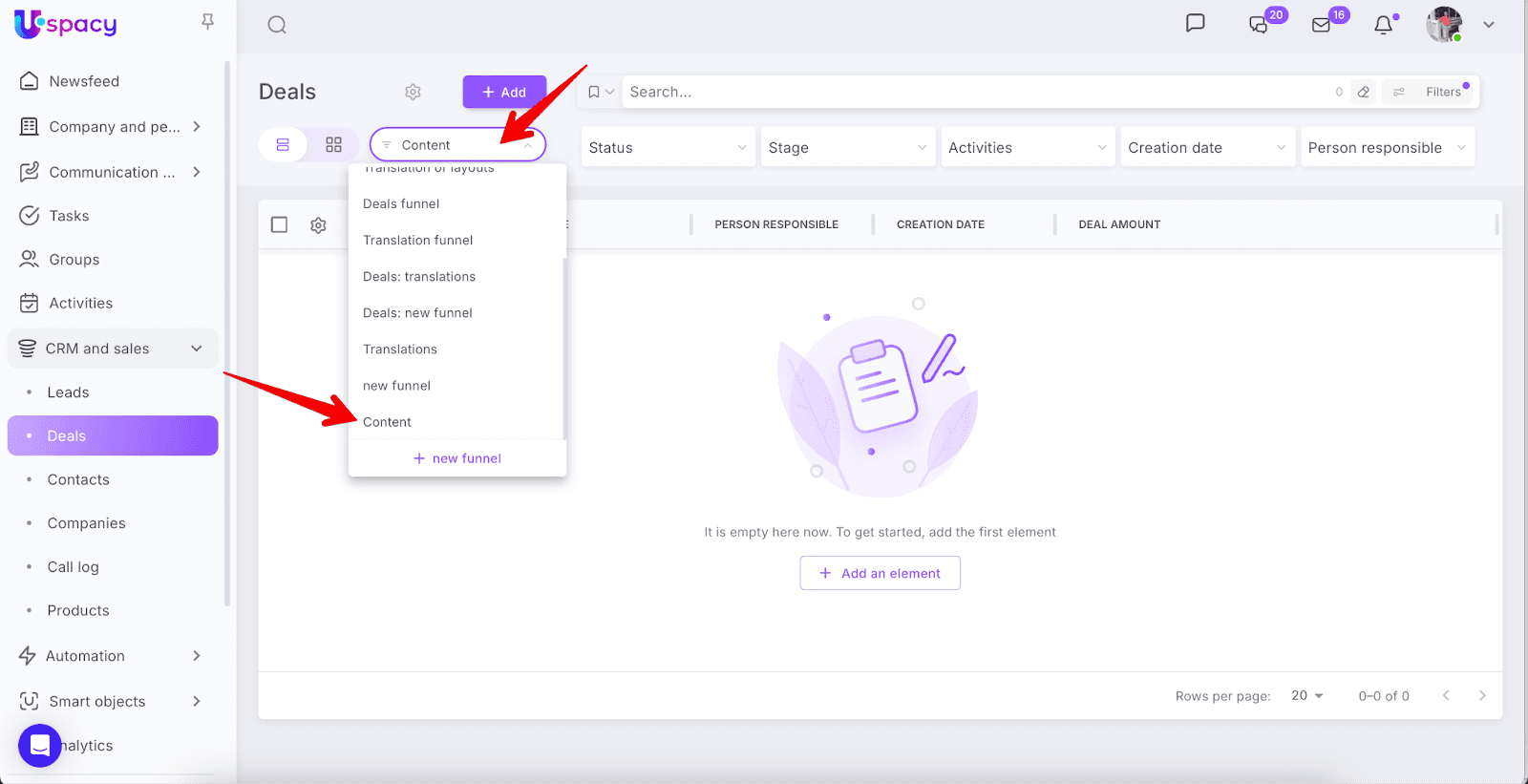
Task: Sort by Creation Date column
Action: click(941, 224)
